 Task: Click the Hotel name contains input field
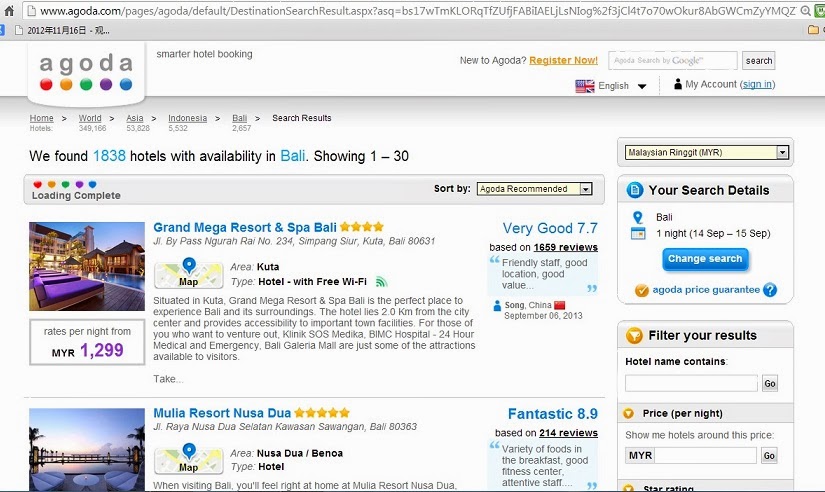pos(691,383)
